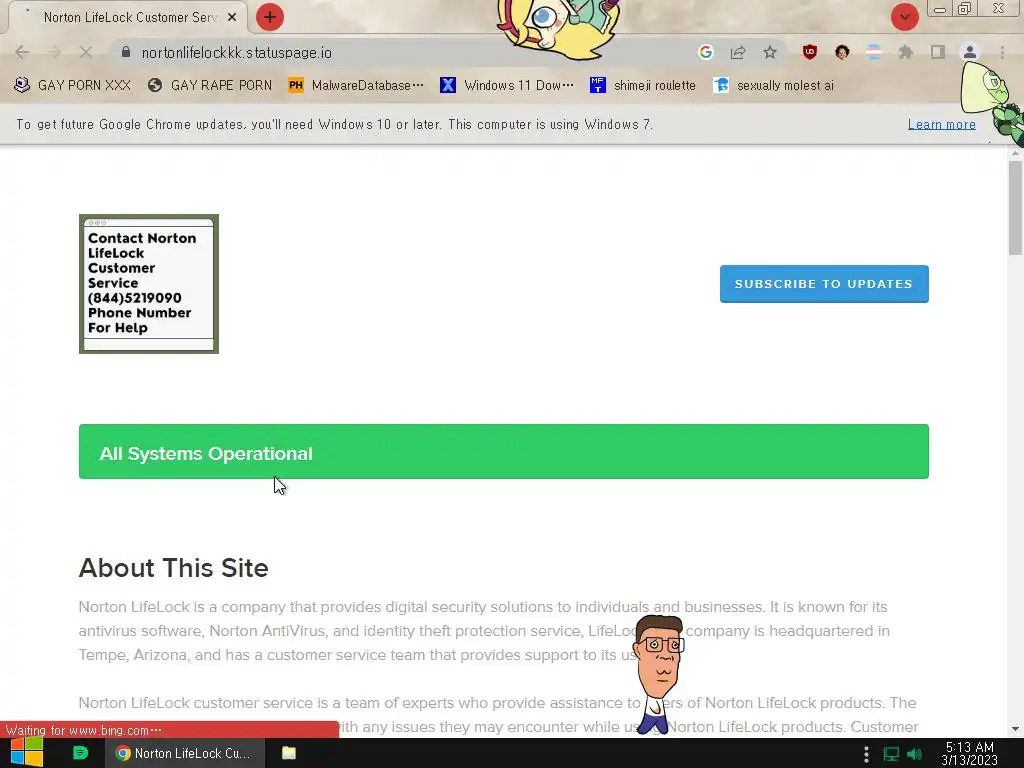Viewport: 1024px width, 768px height.
Task: Show hidden system tray icons
Action: (x=866, y=754)
